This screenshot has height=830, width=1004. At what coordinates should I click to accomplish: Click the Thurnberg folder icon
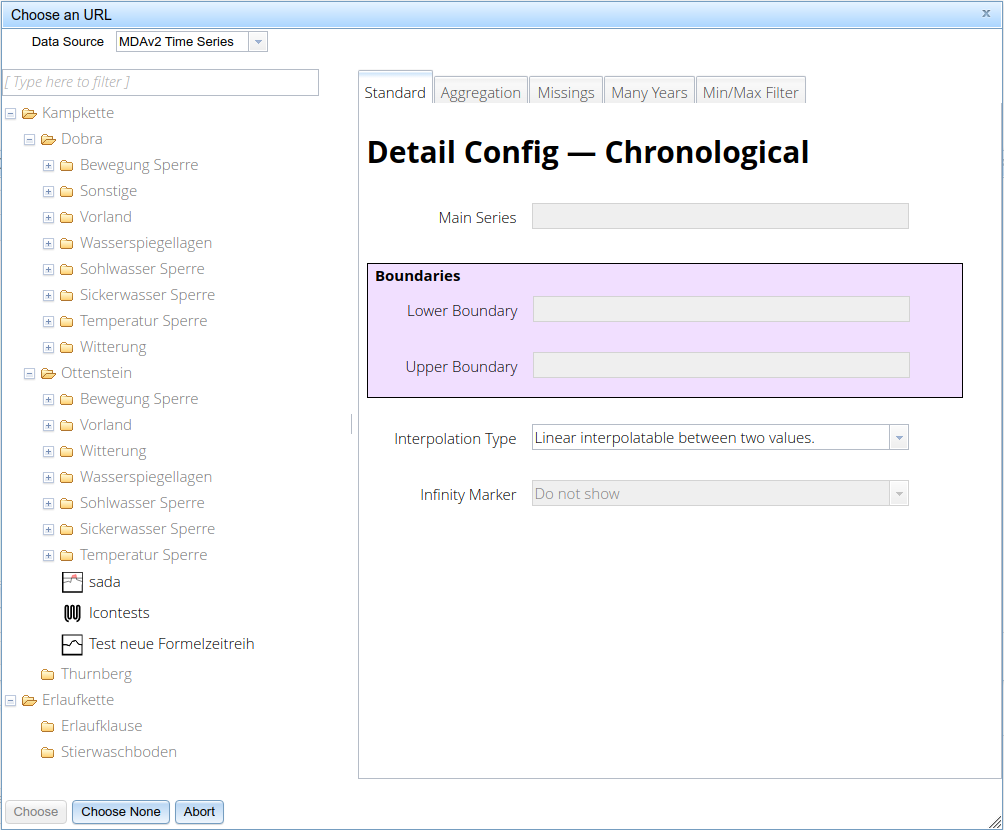click(47, 675)
